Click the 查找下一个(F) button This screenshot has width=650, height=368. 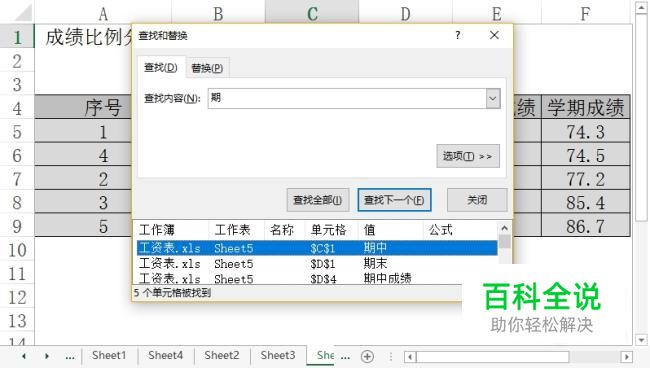tap(394, 200)
